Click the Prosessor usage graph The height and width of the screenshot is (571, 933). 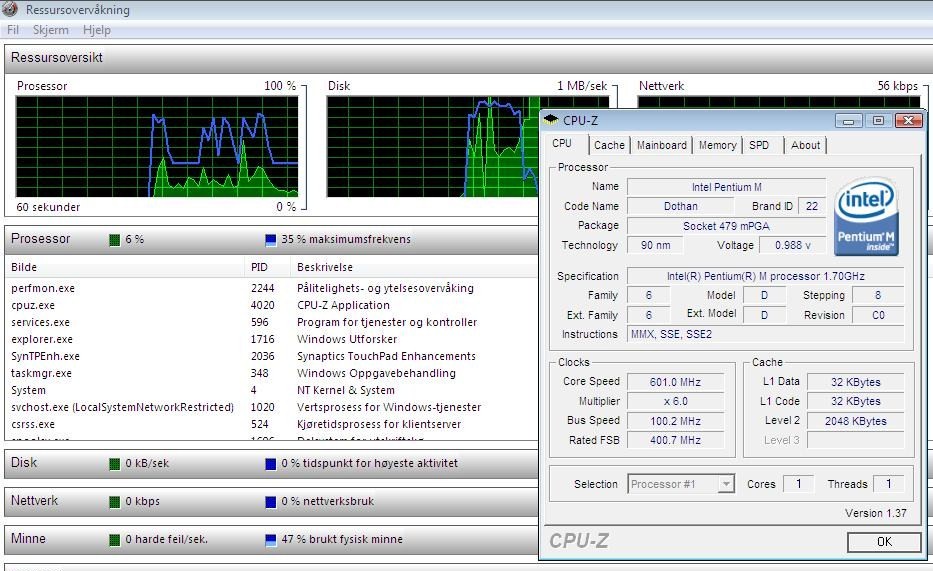tap(157, 146)
